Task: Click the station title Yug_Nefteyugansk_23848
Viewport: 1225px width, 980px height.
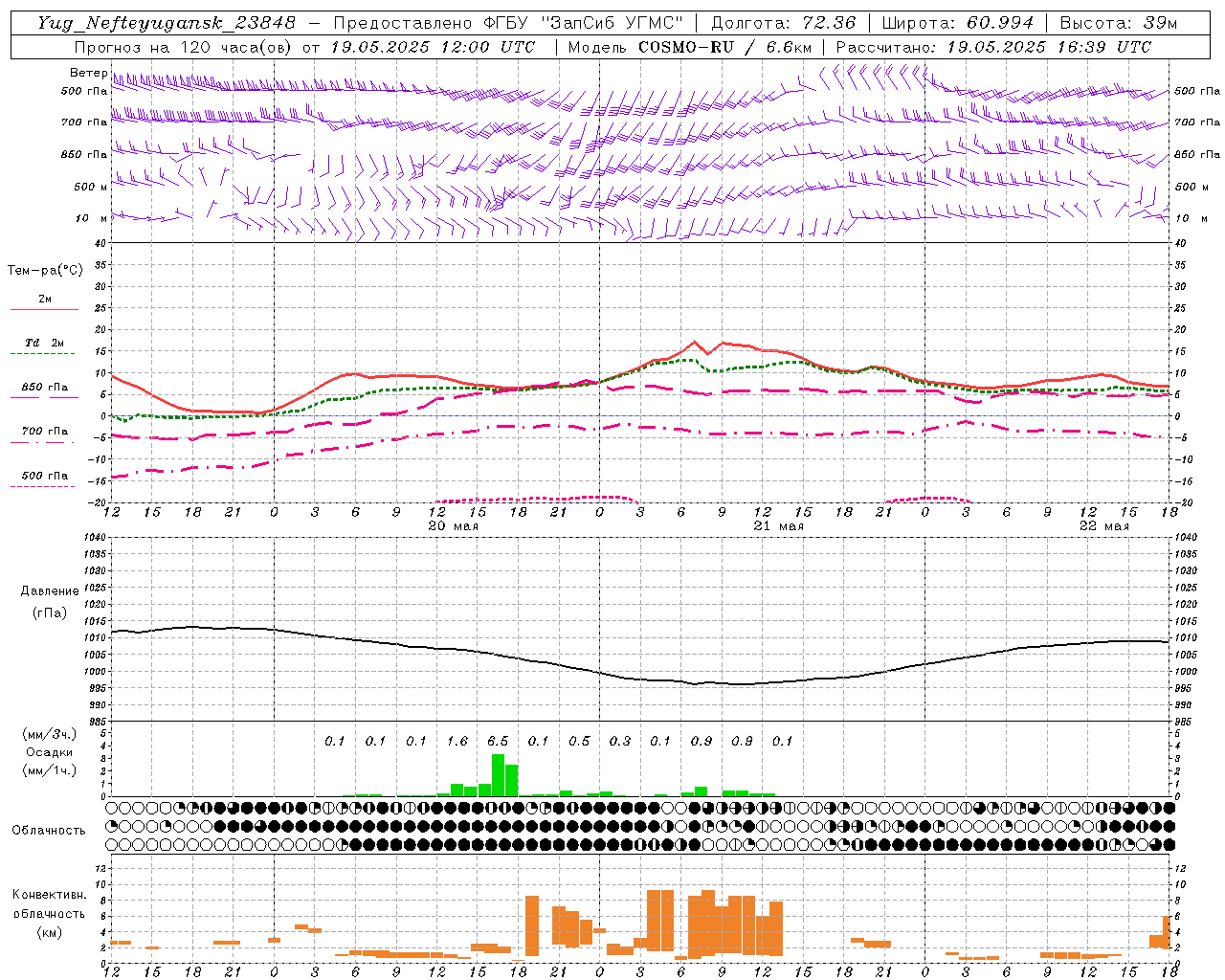Action: tap(167, 23)
